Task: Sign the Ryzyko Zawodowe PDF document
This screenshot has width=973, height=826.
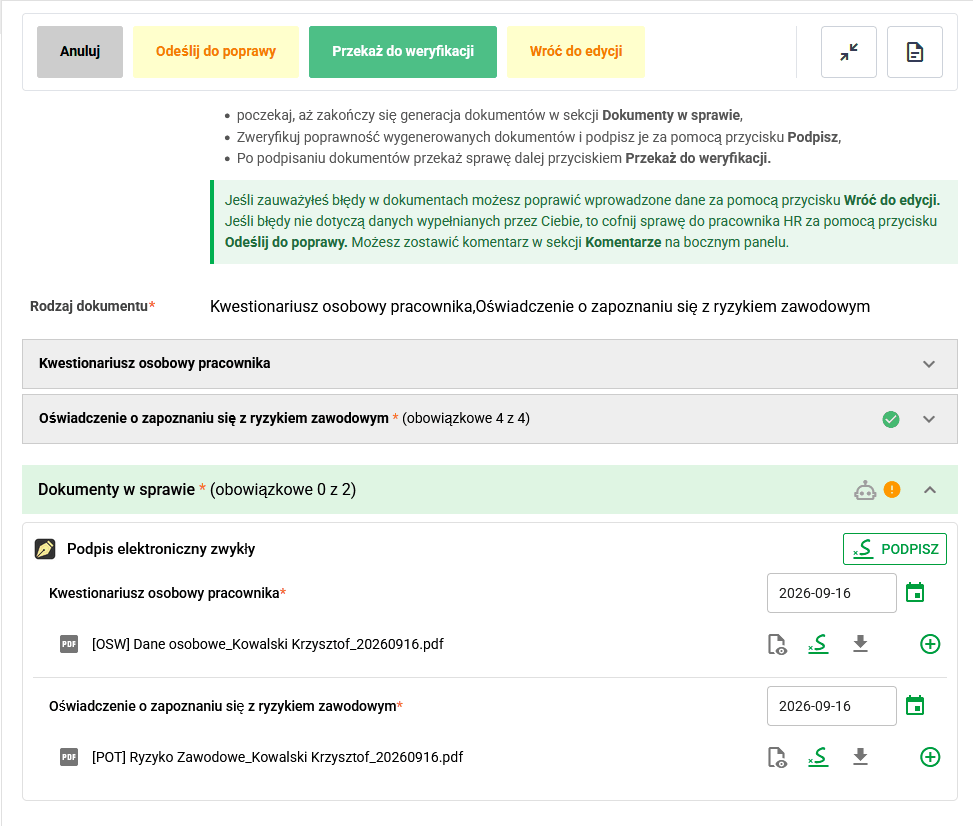Action: (818, 756)
